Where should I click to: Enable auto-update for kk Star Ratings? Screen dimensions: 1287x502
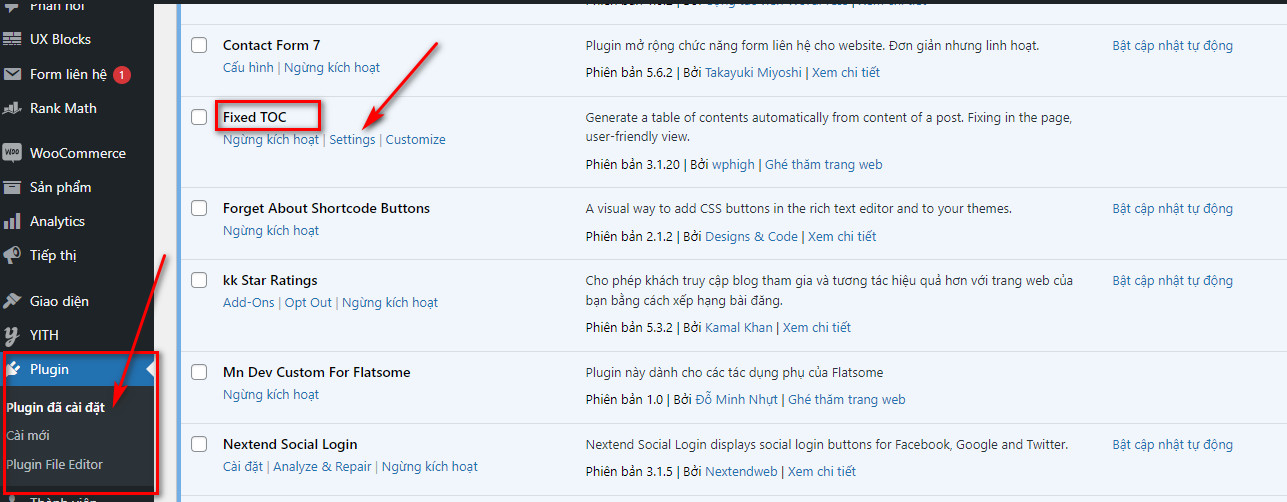[1173, 280]
